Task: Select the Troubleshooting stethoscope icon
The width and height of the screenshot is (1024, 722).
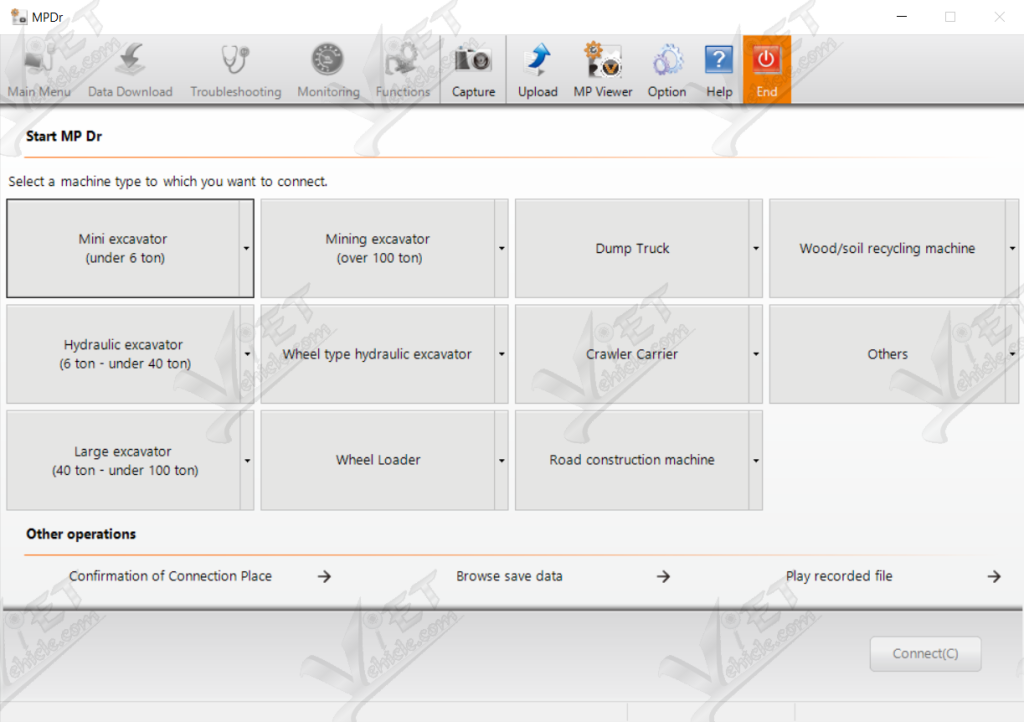Action: tap(236, 62)
